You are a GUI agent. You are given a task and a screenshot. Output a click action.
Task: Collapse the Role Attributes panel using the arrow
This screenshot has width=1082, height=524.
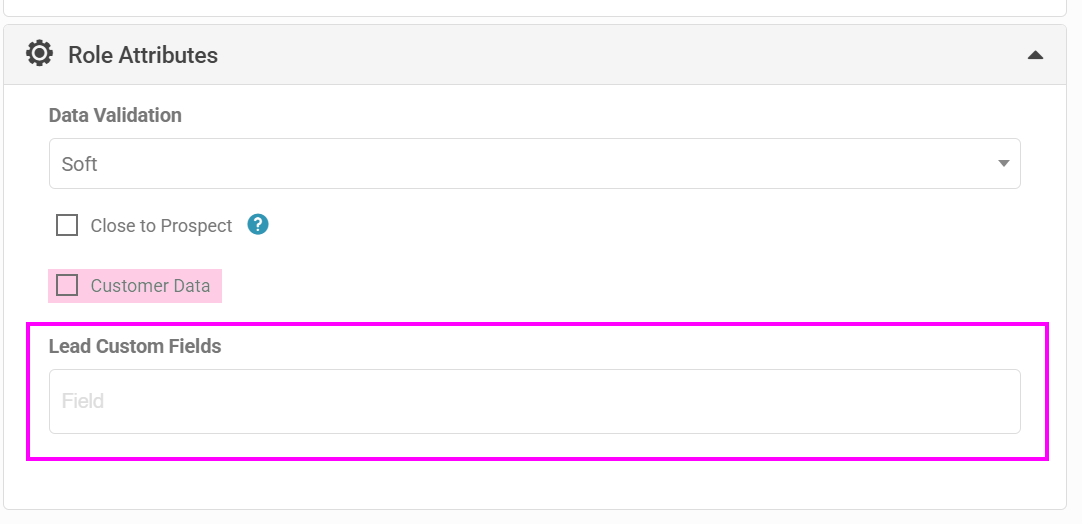[1035, 55]
